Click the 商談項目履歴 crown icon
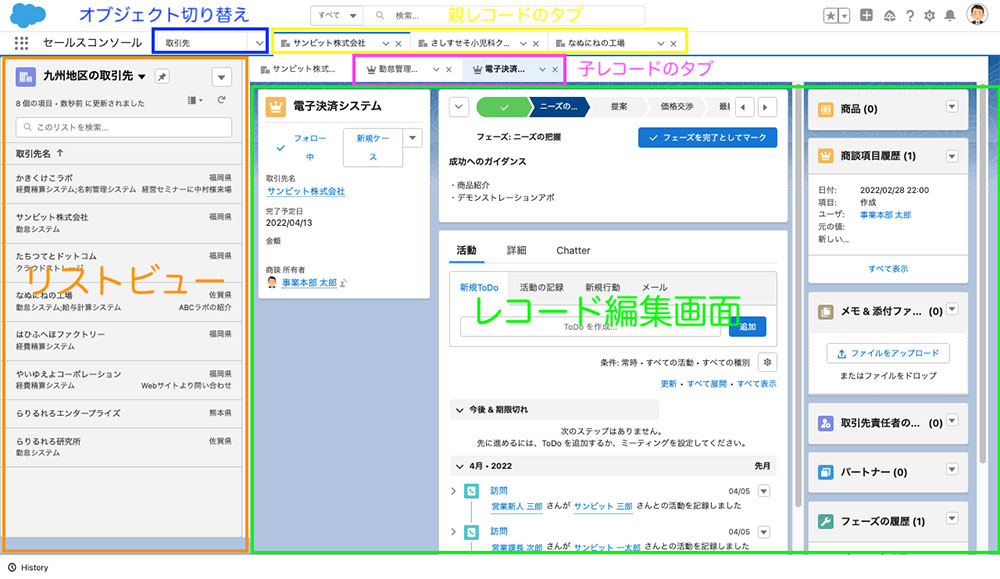Screen dimensions: 1000x579 click(825, 156)
